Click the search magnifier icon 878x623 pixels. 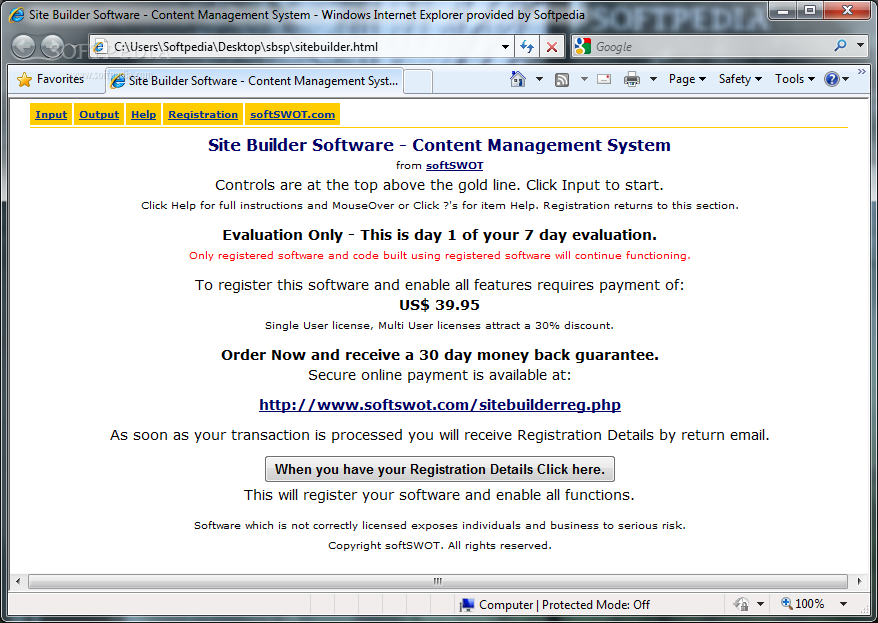(x=840, y=46)
